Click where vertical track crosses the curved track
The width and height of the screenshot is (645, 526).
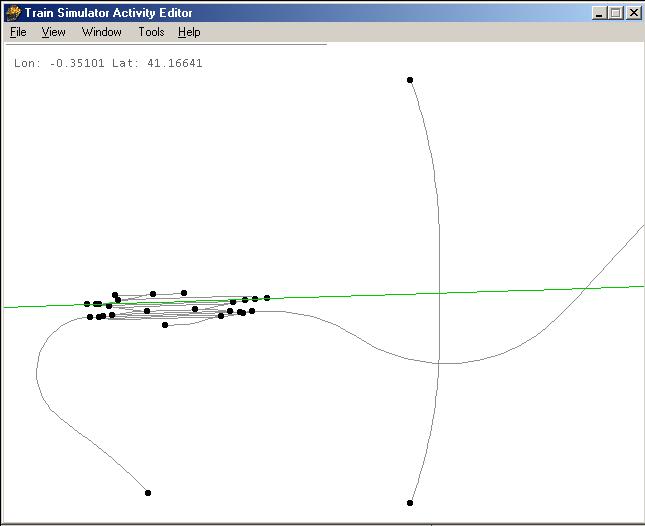[438, 363]
